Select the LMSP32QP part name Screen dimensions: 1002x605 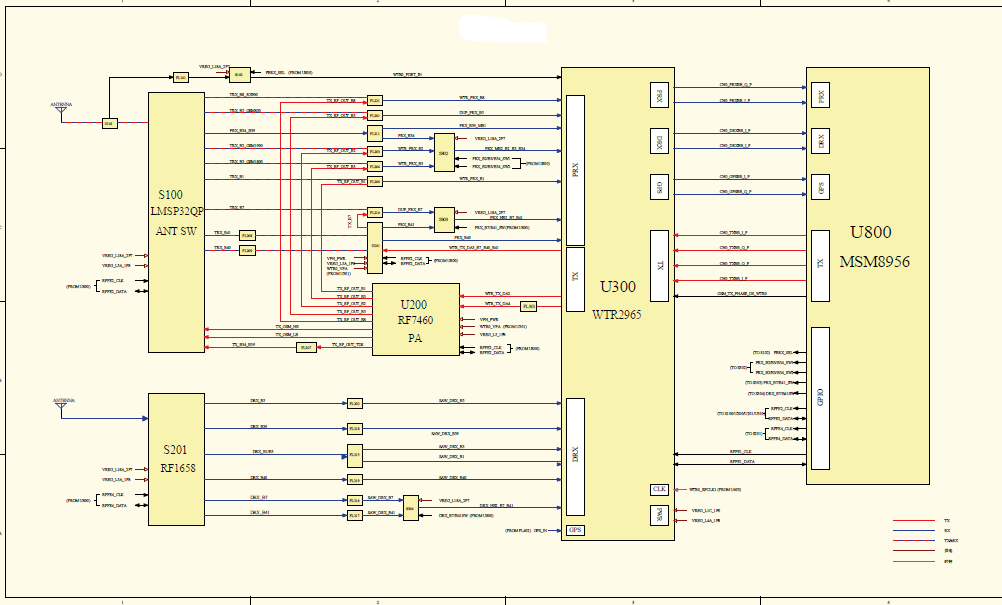pos(177,211)
